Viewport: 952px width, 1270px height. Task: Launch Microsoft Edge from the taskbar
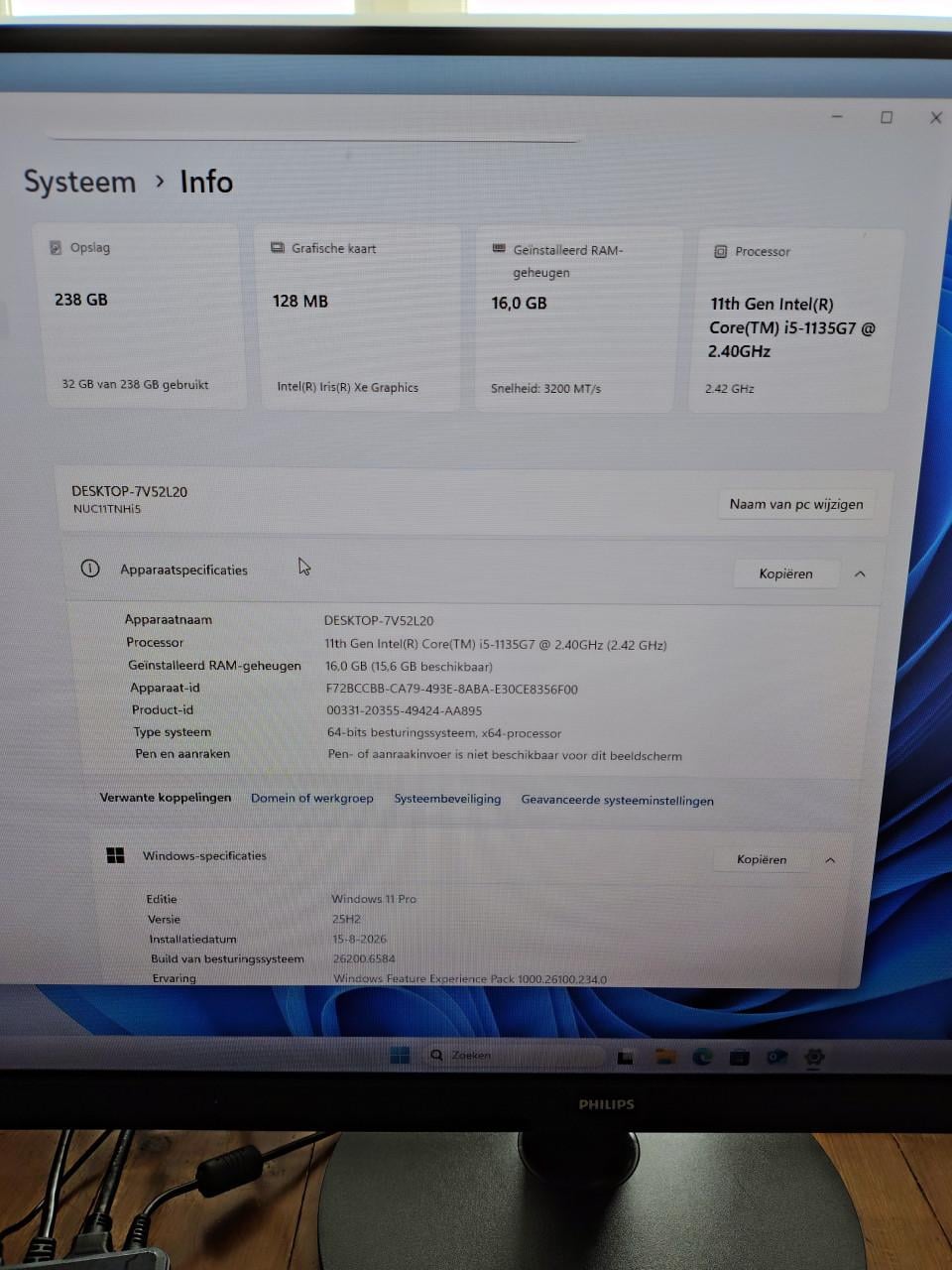[x=702, y=1057]
